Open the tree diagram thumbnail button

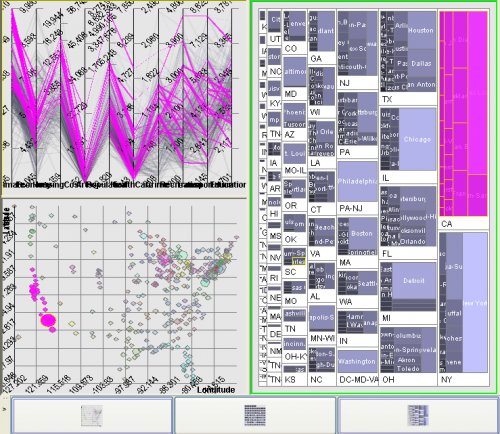coord(418,415)
